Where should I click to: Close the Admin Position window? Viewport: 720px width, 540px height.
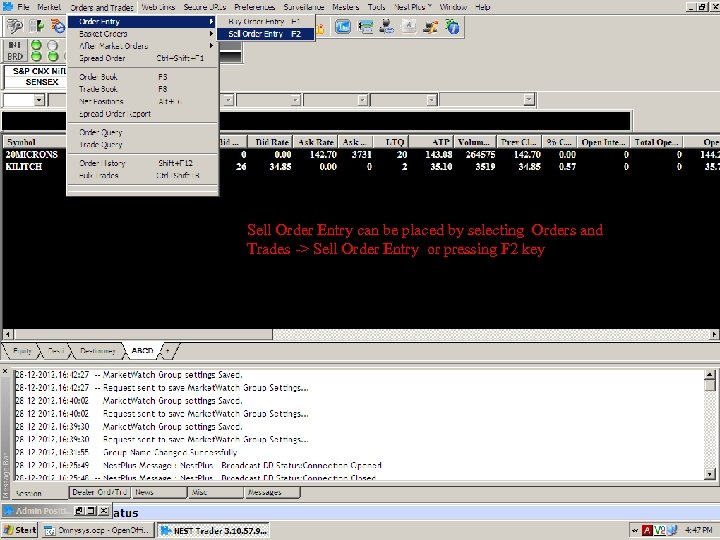click(x=104, y=511)
